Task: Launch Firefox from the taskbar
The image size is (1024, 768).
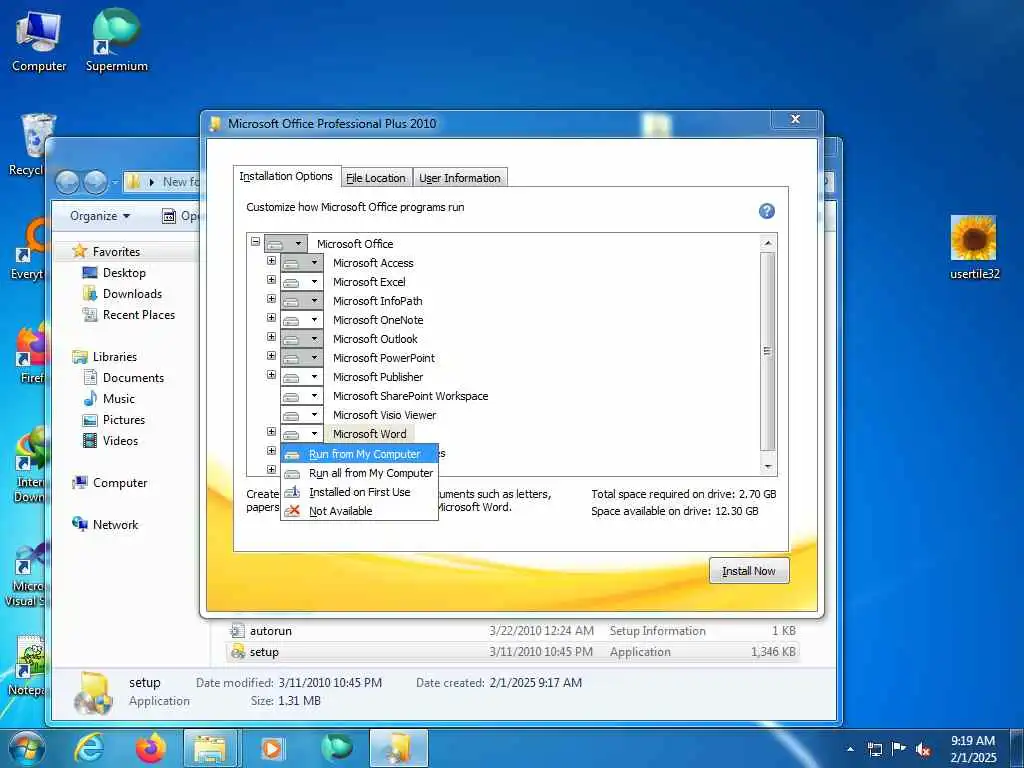Action: click(151, 748)
